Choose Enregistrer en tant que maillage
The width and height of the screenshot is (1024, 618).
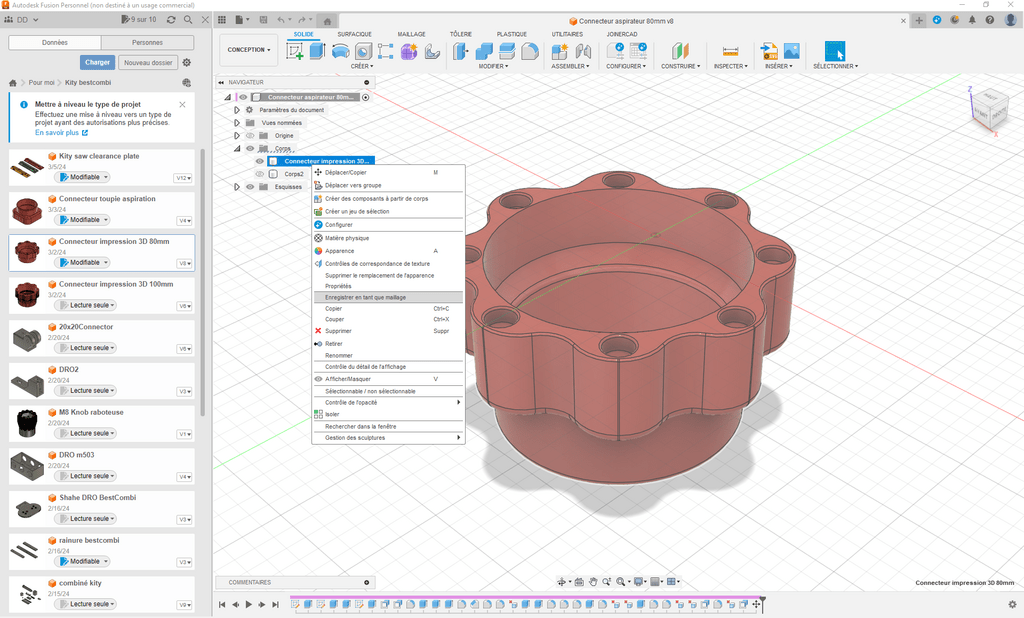(x=365, y=297)
